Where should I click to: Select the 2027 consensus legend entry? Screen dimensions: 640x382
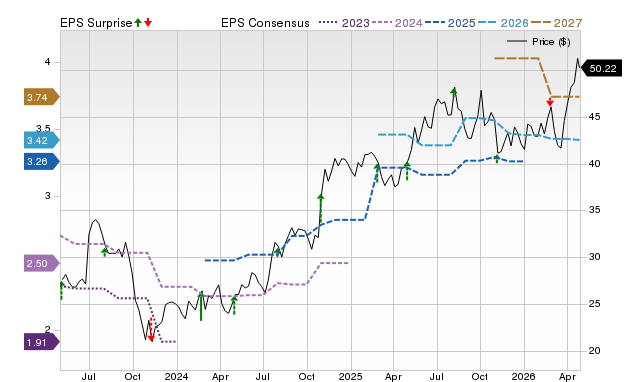[x=556, y=23]
